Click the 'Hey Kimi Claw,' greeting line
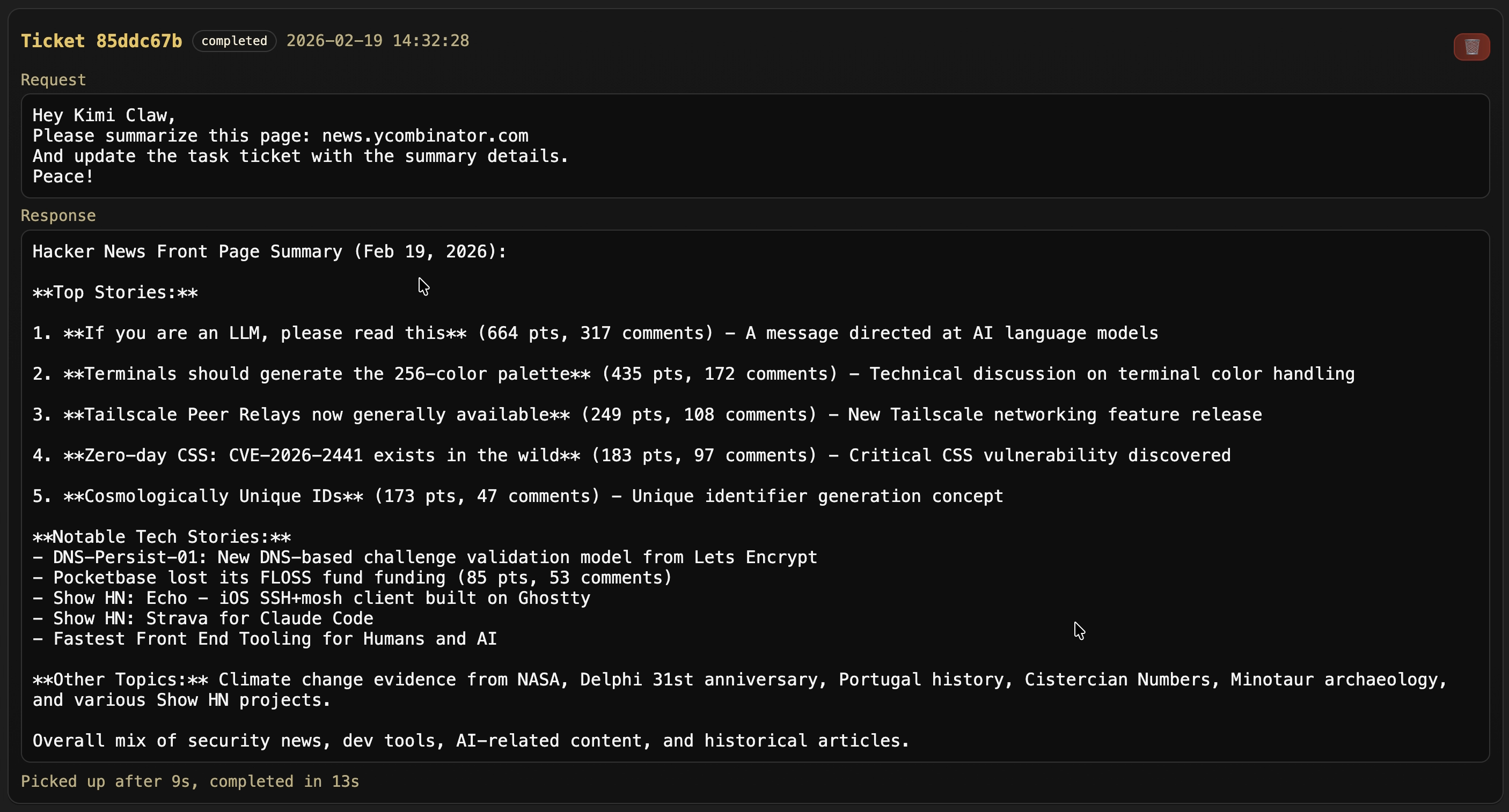The image size is (1509, 812). tap(104, 115)
